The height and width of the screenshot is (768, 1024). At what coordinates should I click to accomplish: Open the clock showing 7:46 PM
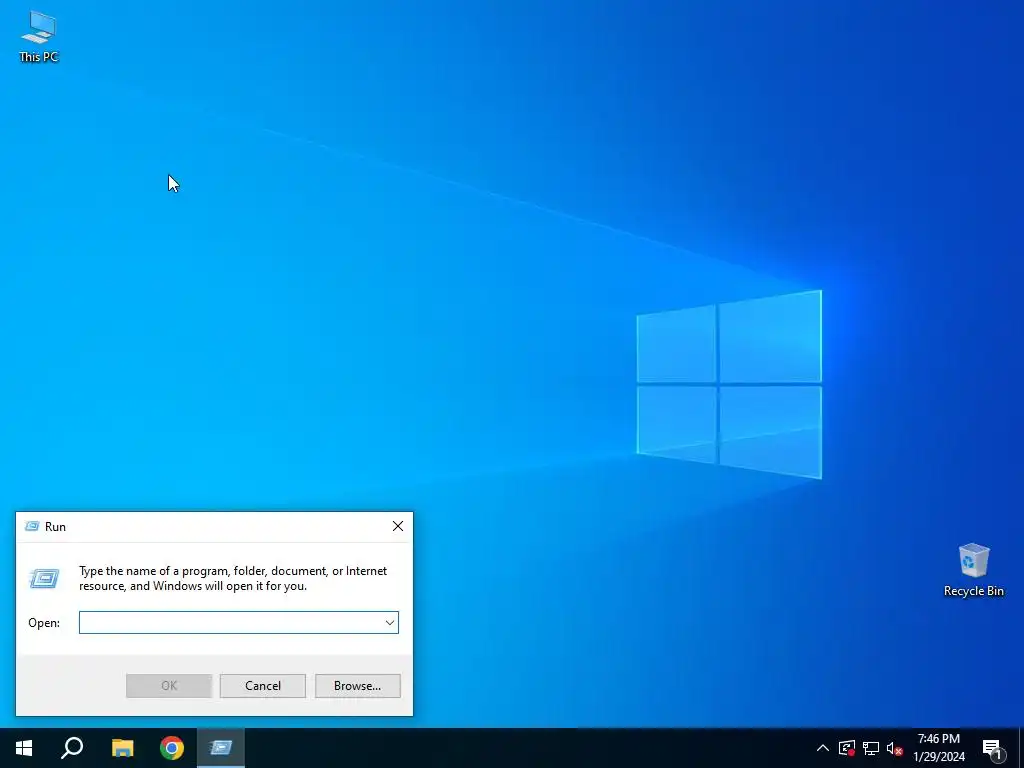click(x=939, y=748)
